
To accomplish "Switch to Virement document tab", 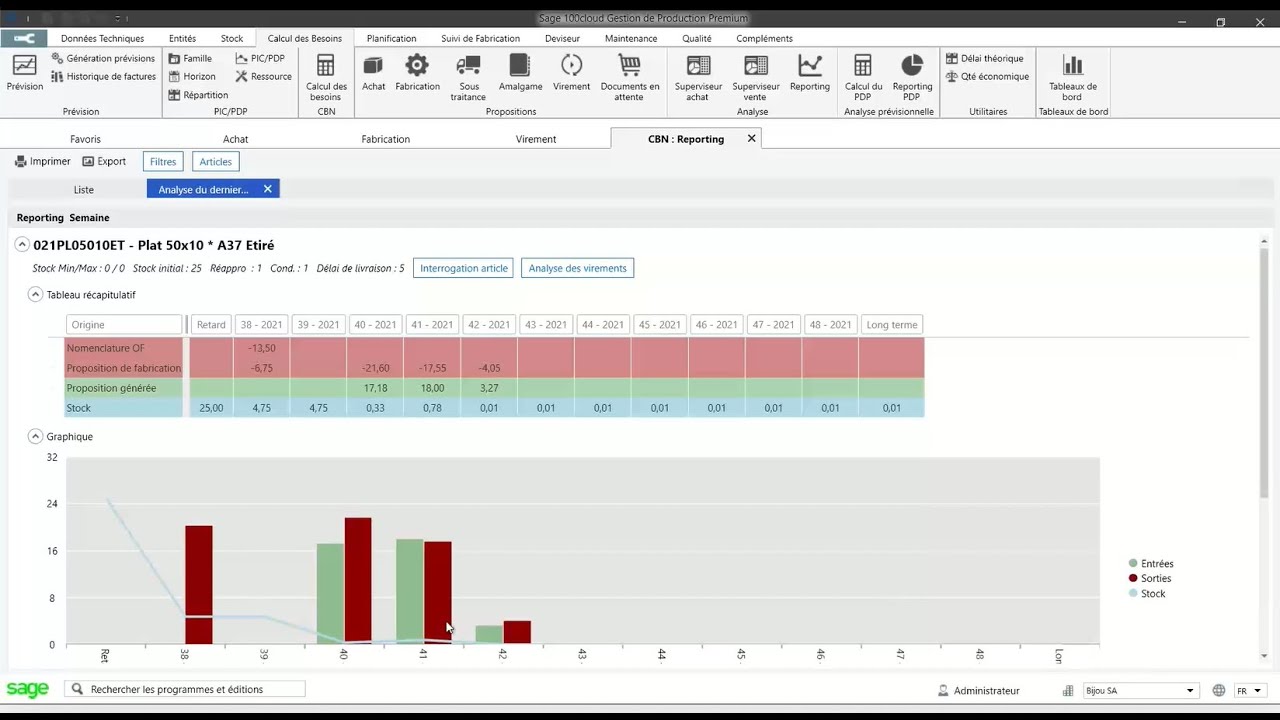I will coord(535,139).
